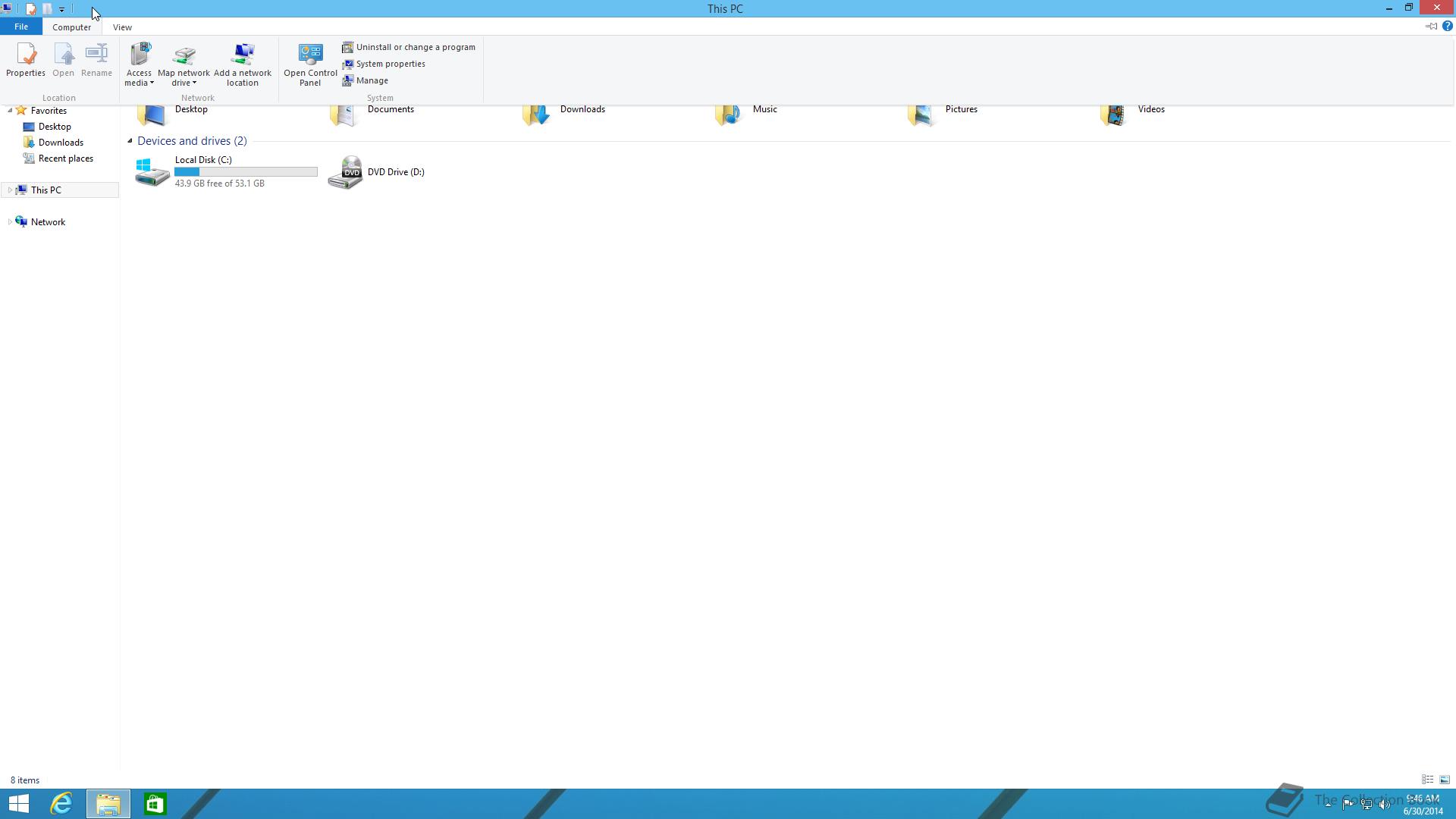Select Recent places in Favorites
The image size is (1456, 819).
(65, 158)
